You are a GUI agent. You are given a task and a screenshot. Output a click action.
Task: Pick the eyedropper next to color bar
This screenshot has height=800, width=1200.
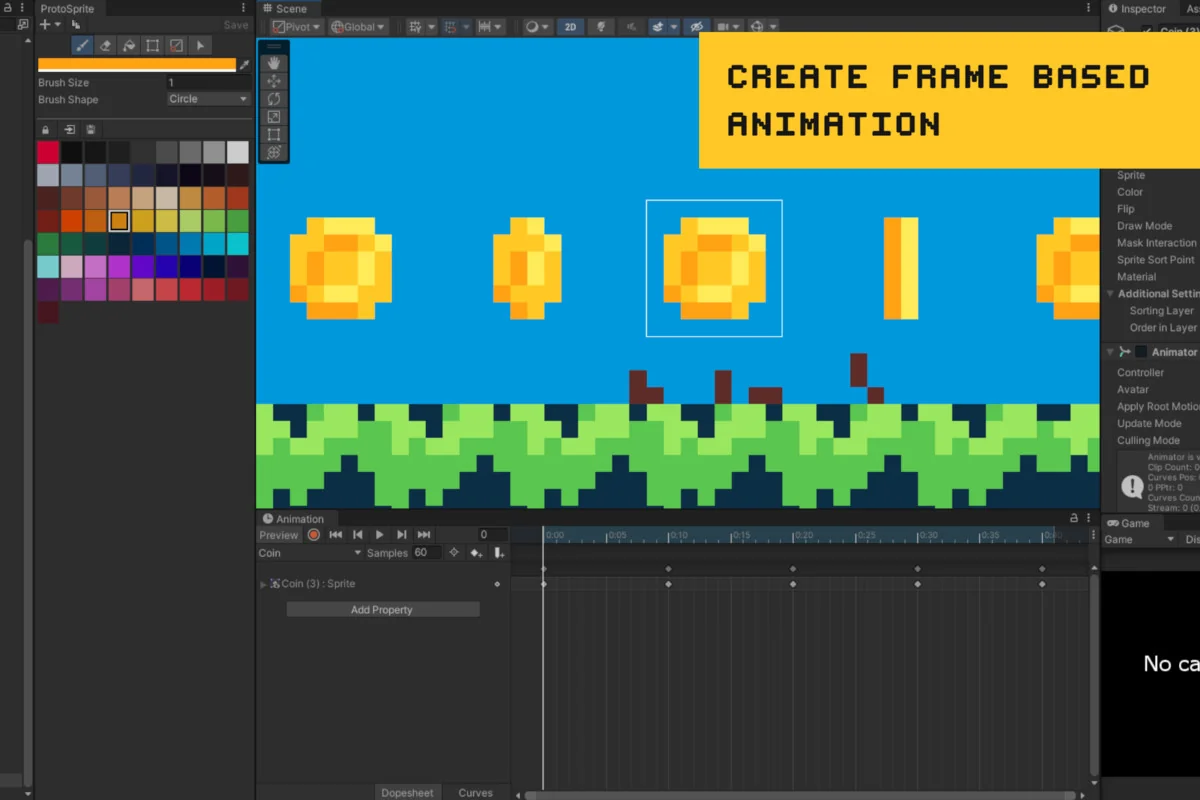coord(245,65)
